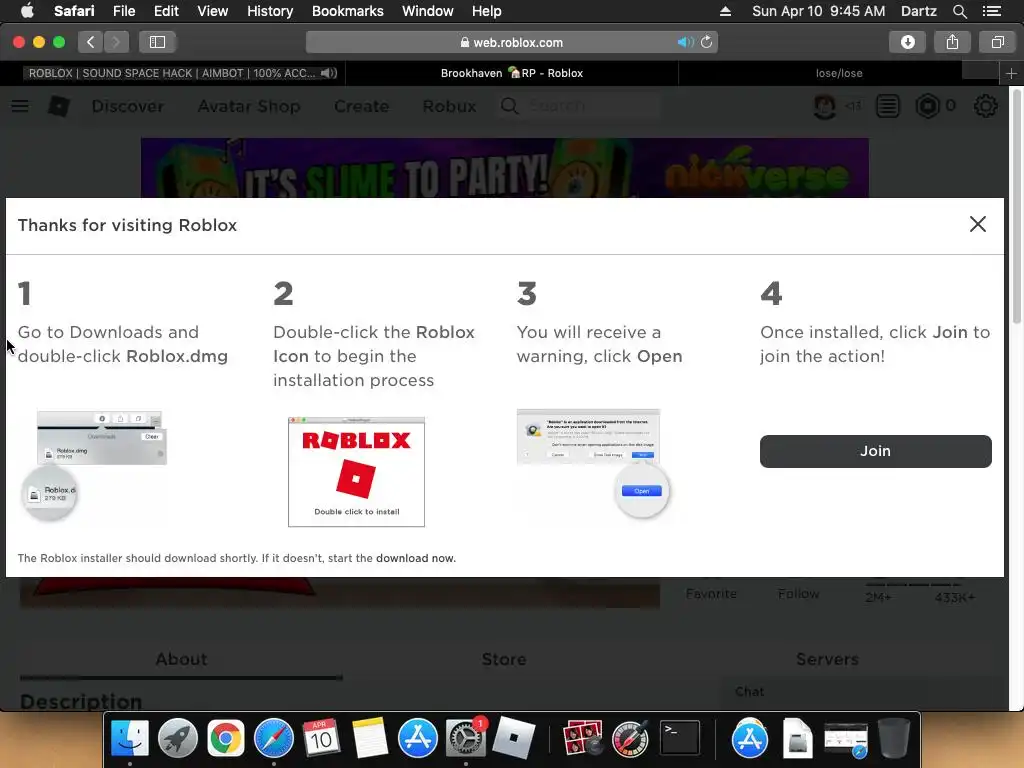Screen dimensions: 1024x768
Task: Open the File menu
Action: 123,11
